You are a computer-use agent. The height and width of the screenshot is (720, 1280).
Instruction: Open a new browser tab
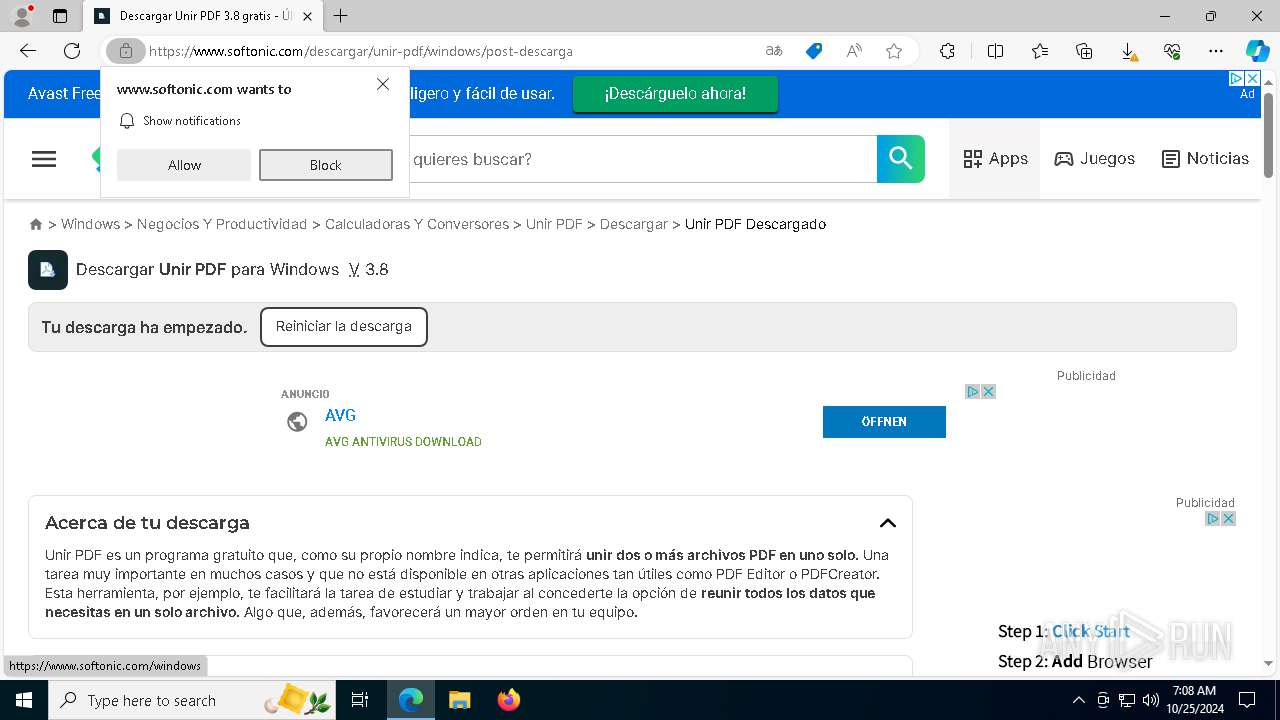341,16
